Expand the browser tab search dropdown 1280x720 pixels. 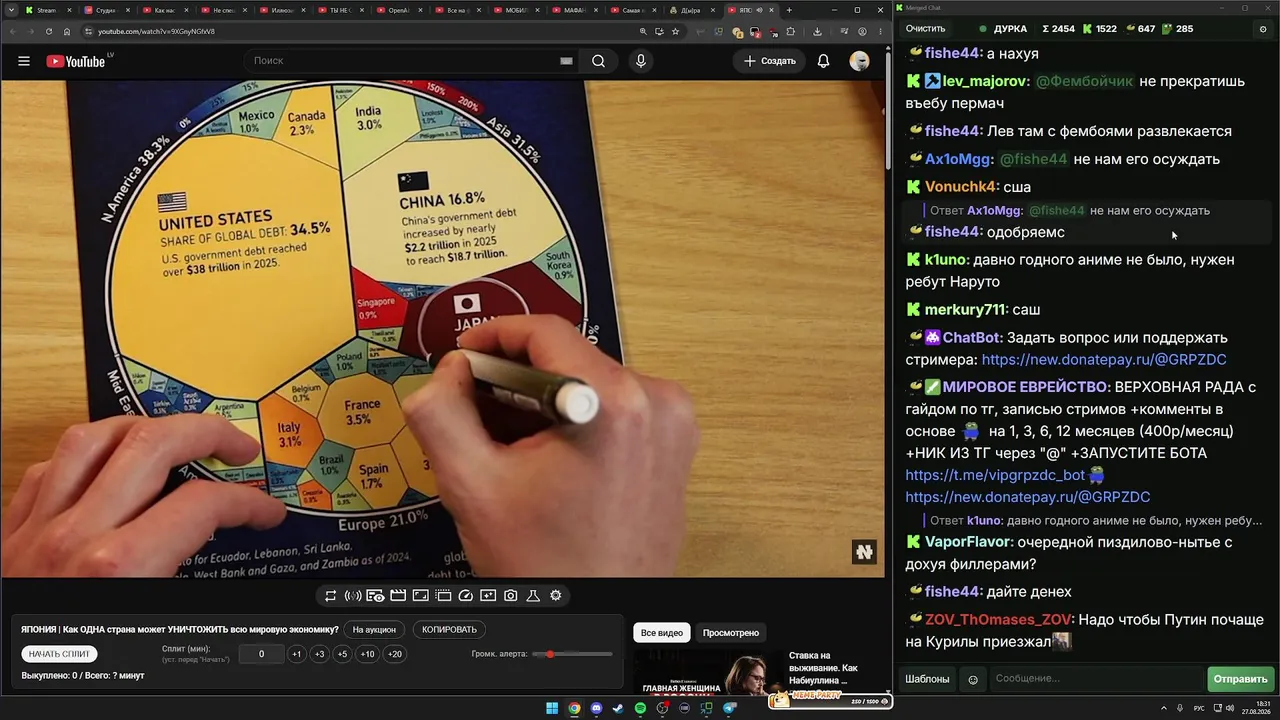[10, 10]
